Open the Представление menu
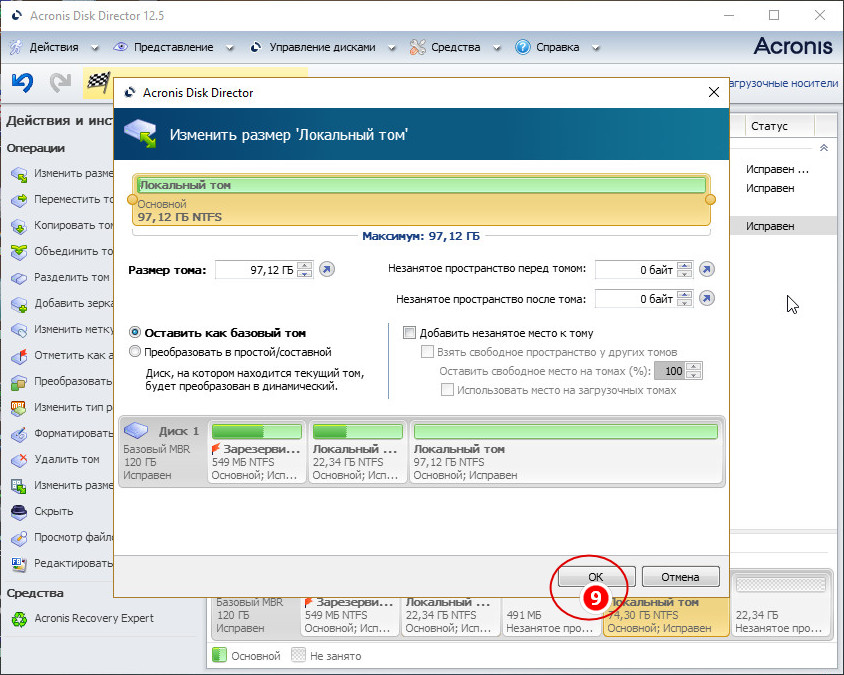This screenshot has height=675, width=844. pyautogui.click(x=173, y=47)
